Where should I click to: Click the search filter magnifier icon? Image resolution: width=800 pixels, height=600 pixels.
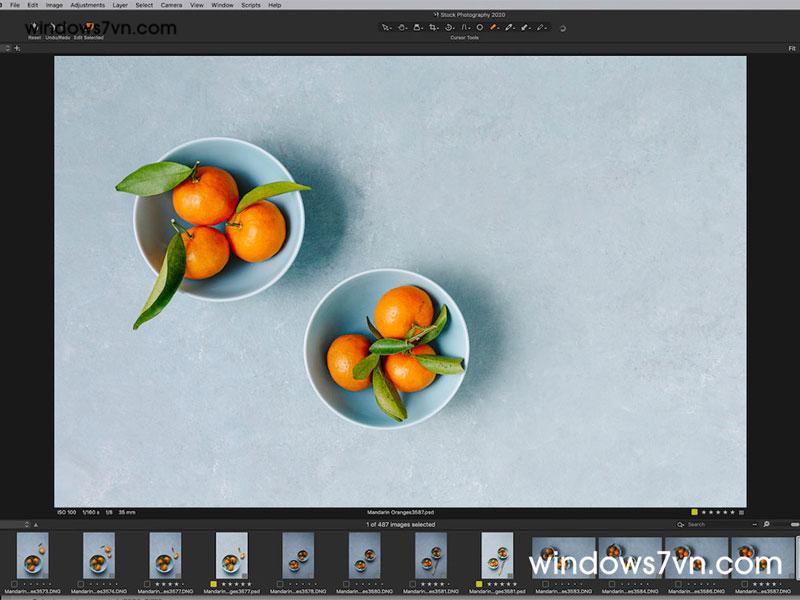pos(680,524)
